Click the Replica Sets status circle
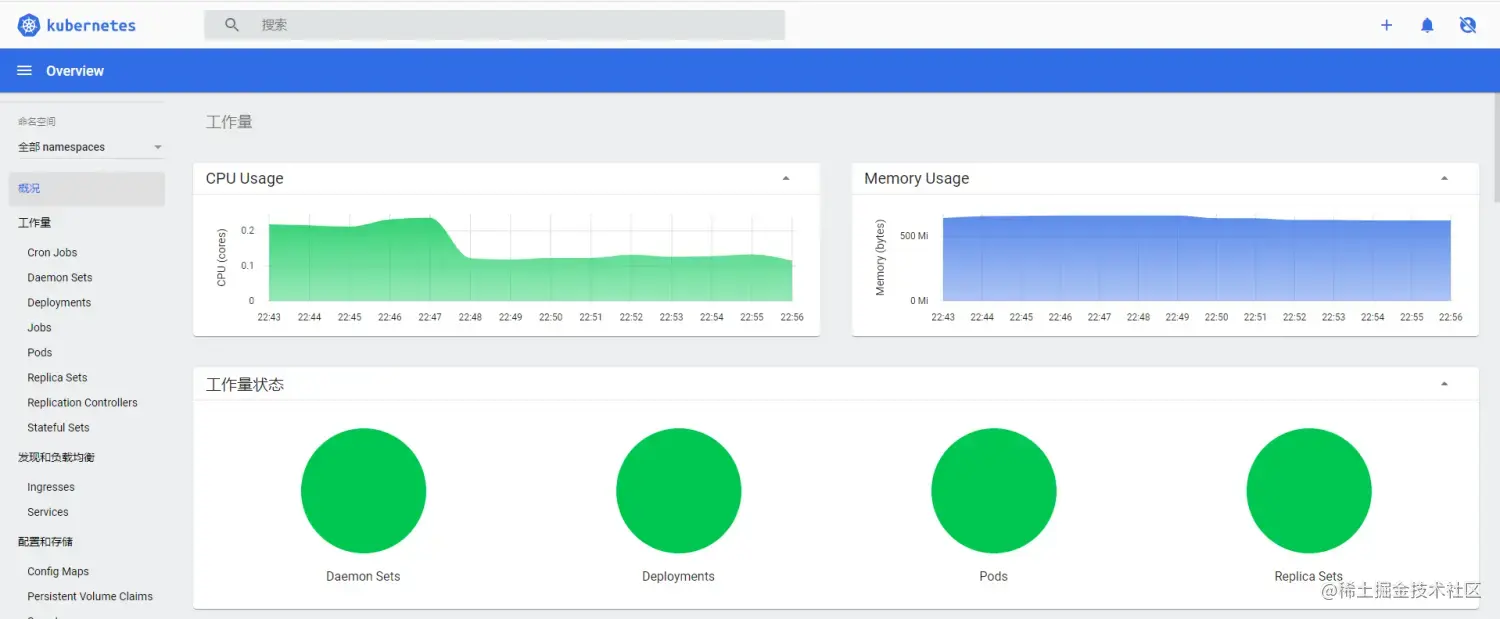 [1308, 491]
